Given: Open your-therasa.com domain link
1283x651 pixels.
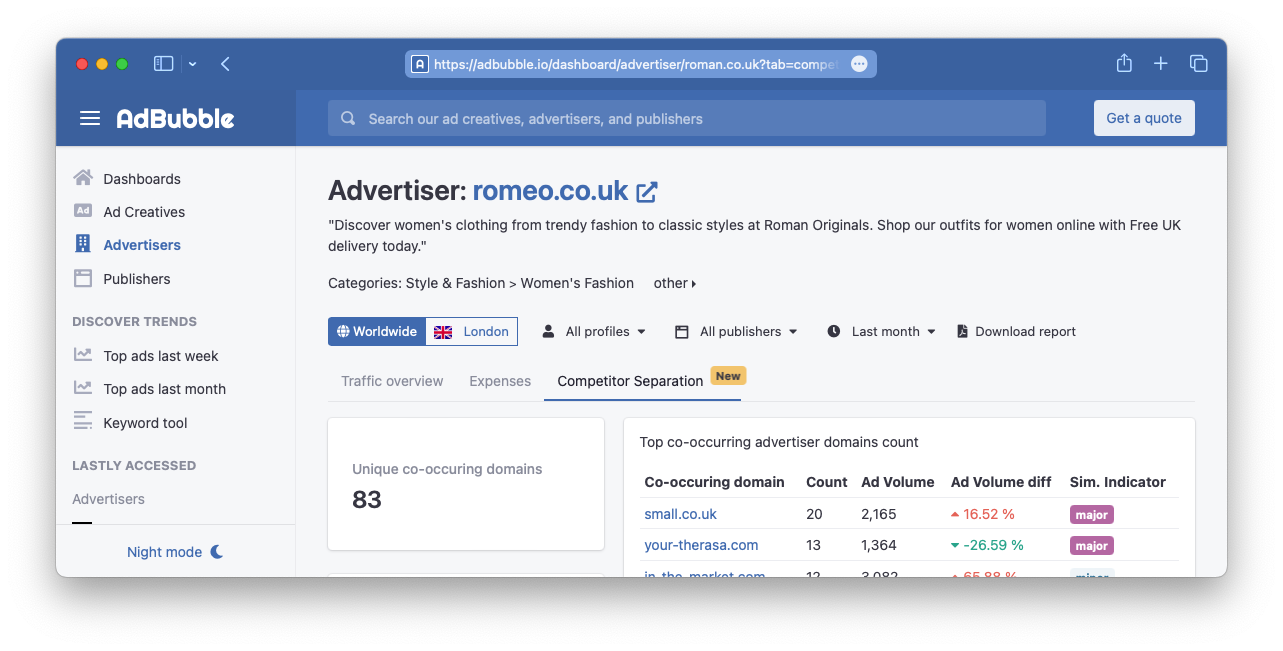Looking at the screenshot, I should [701, 545].
